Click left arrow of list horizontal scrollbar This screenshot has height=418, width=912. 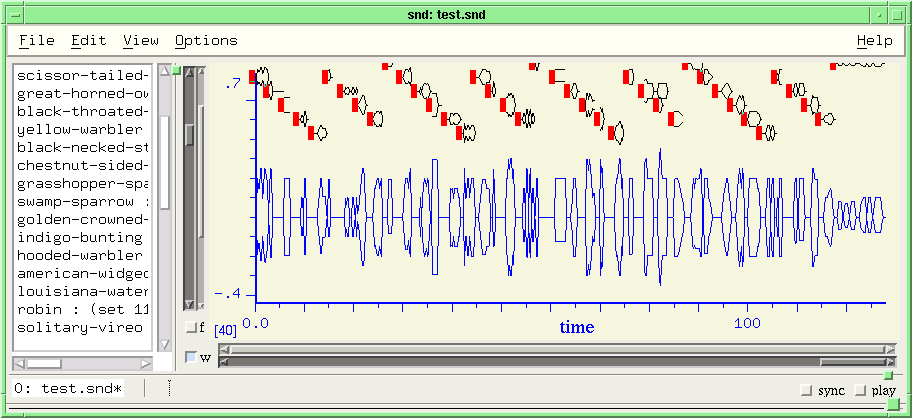pyautogui.click(x=19, y=364)
